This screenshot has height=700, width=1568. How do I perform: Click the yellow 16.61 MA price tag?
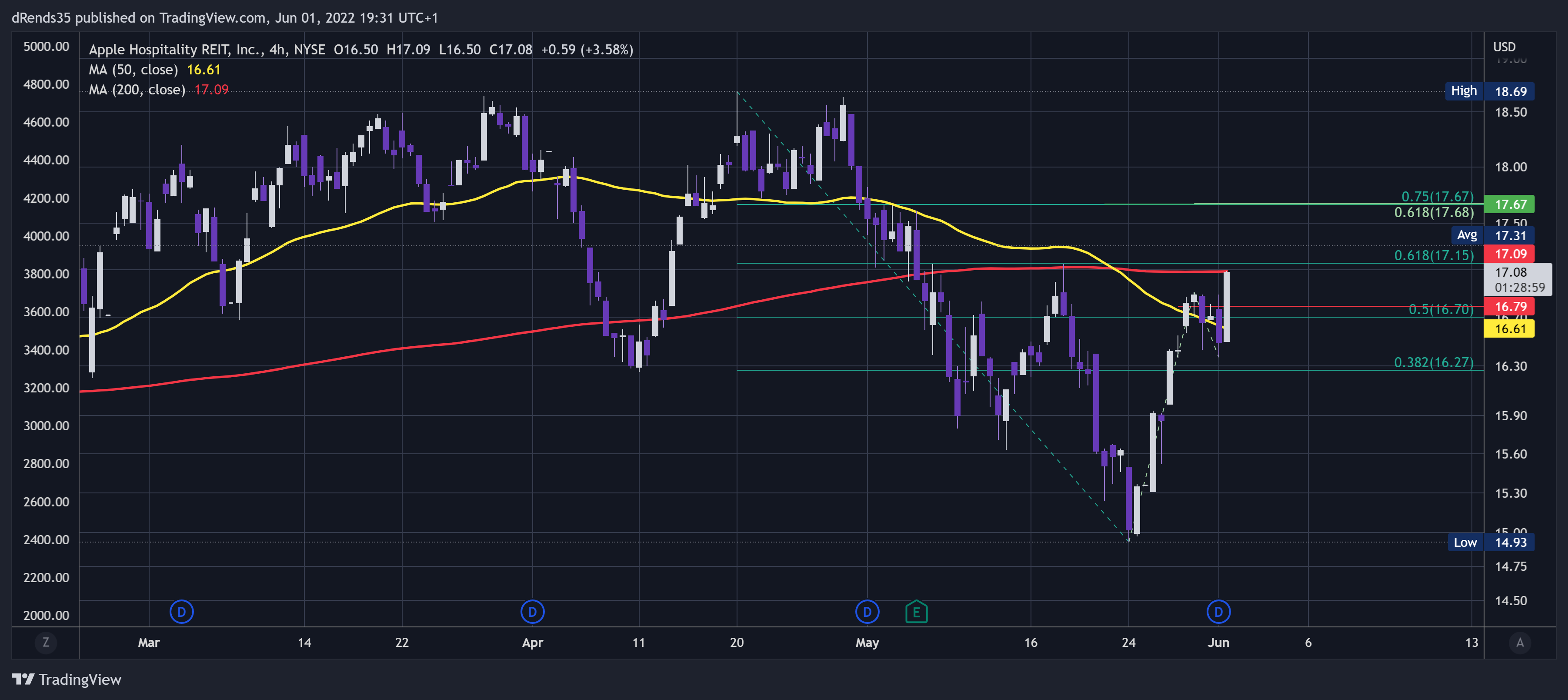pos(1509,329)
